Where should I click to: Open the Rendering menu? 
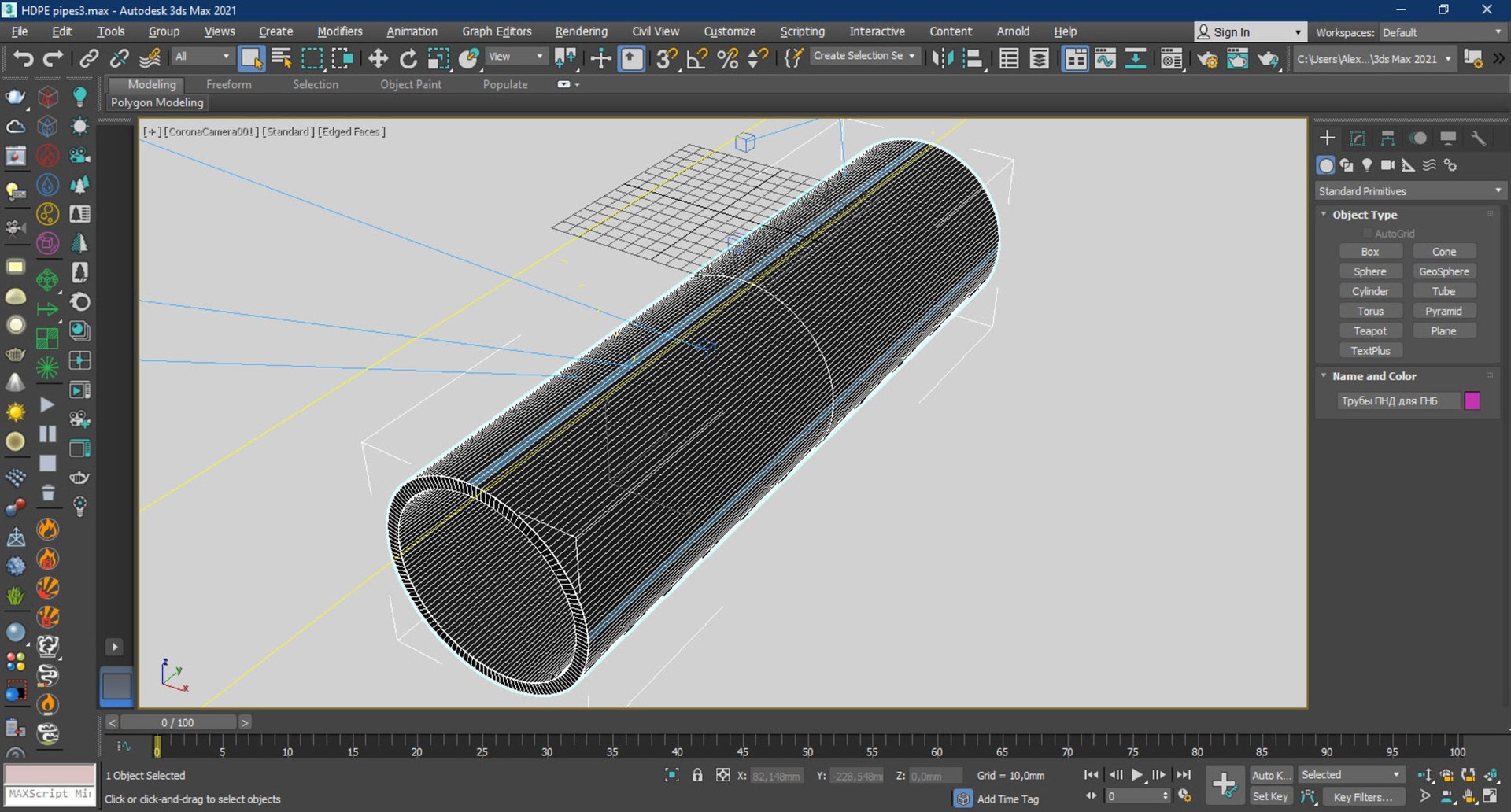(x=581, y=31)
